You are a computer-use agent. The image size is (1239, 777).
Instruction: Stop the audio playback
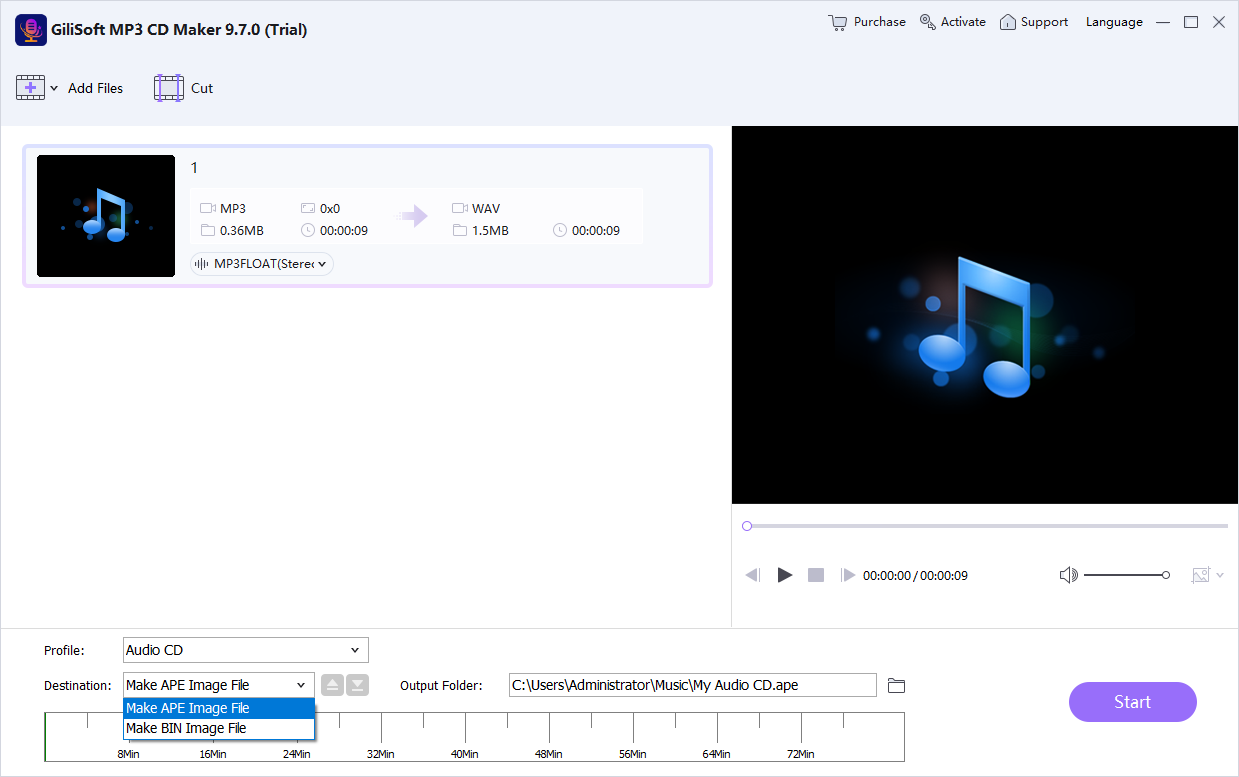pyautogui.click(x=816, y=575)
